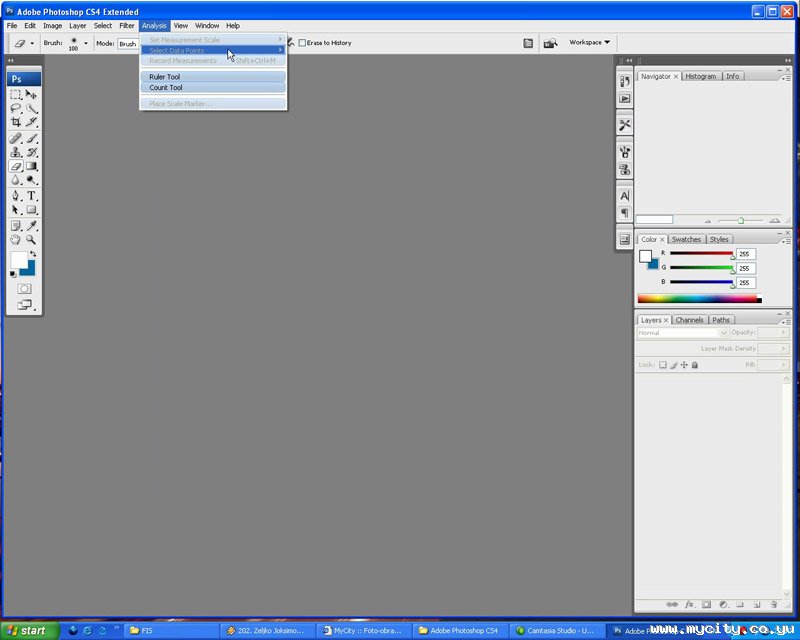Screen dimensions: 800x640
Task: Lock layer position in Layers panel
Action: (x=684, y=365)
